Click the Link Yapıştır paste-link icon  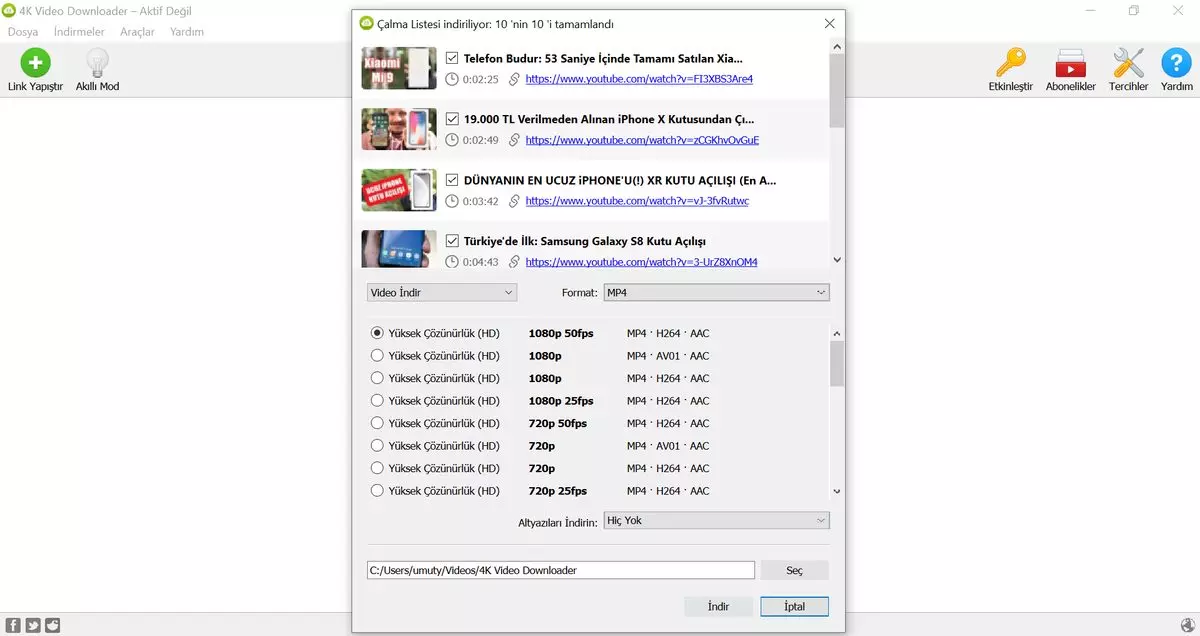[x=34, y=63]
